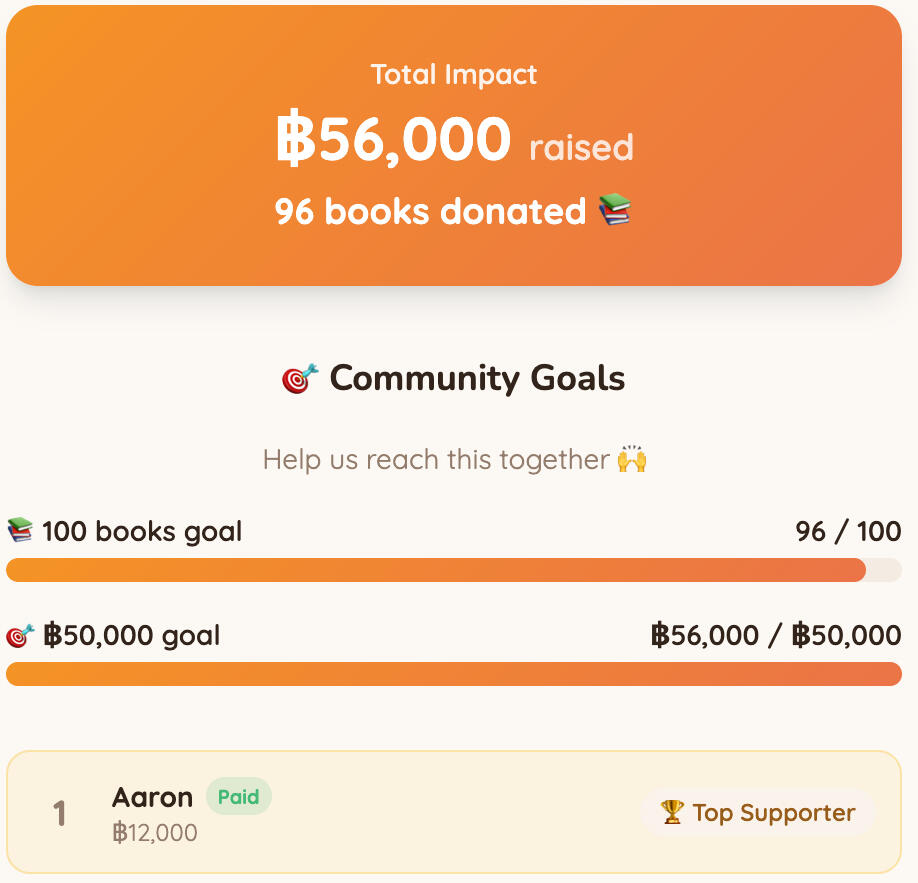Click the trophy icon in Top Supporter badge

click(x=672, y=812)
